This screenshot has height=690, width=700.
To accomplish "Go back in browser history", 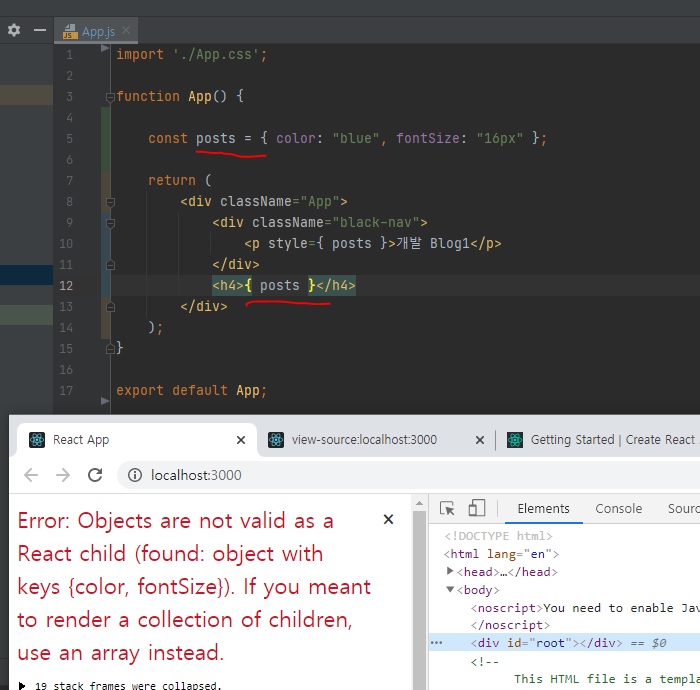I will point(31,475).
